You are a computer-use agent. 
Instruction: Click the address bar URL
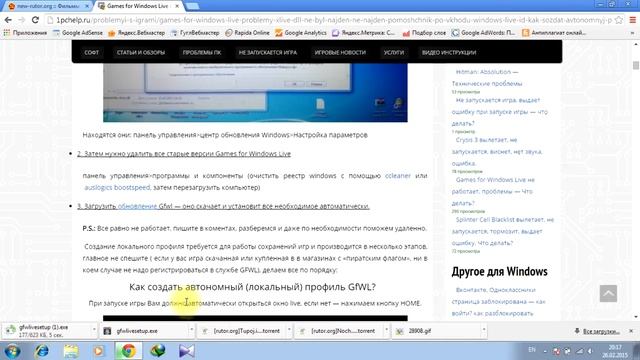334,20
